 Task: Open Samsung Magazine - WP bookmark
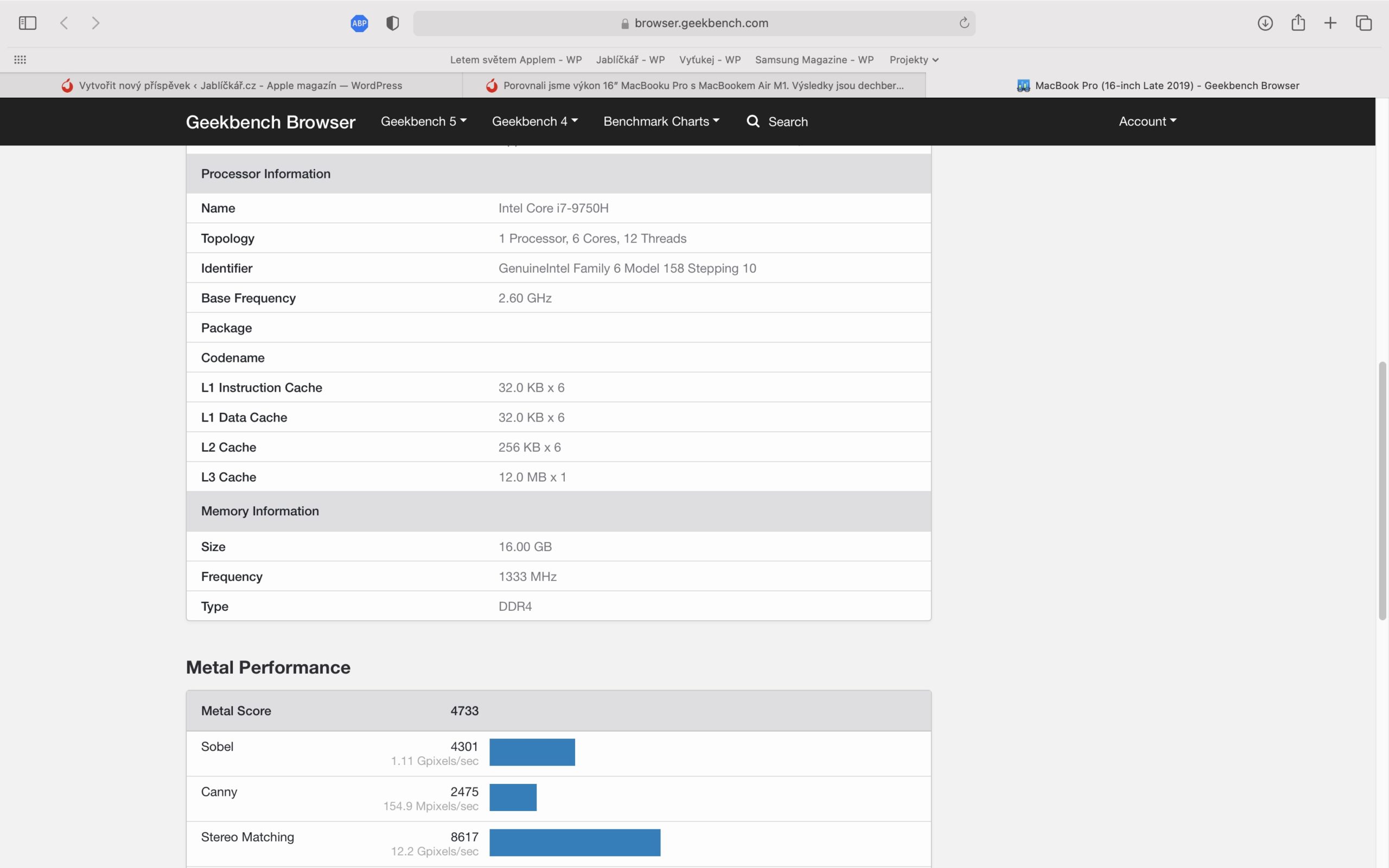coord(814,60)
